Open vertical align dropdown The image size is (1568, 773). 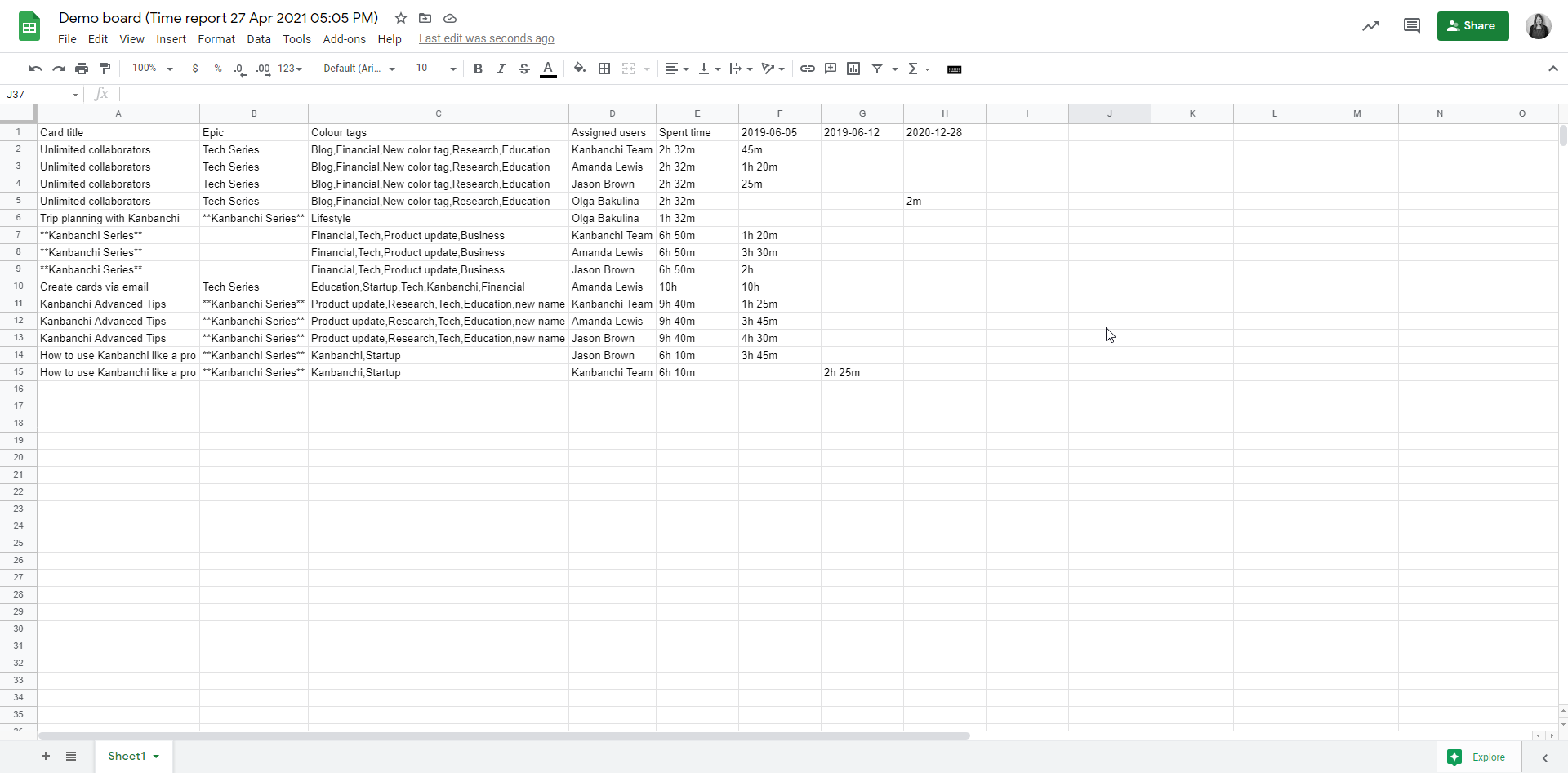[x=710, y=69]
